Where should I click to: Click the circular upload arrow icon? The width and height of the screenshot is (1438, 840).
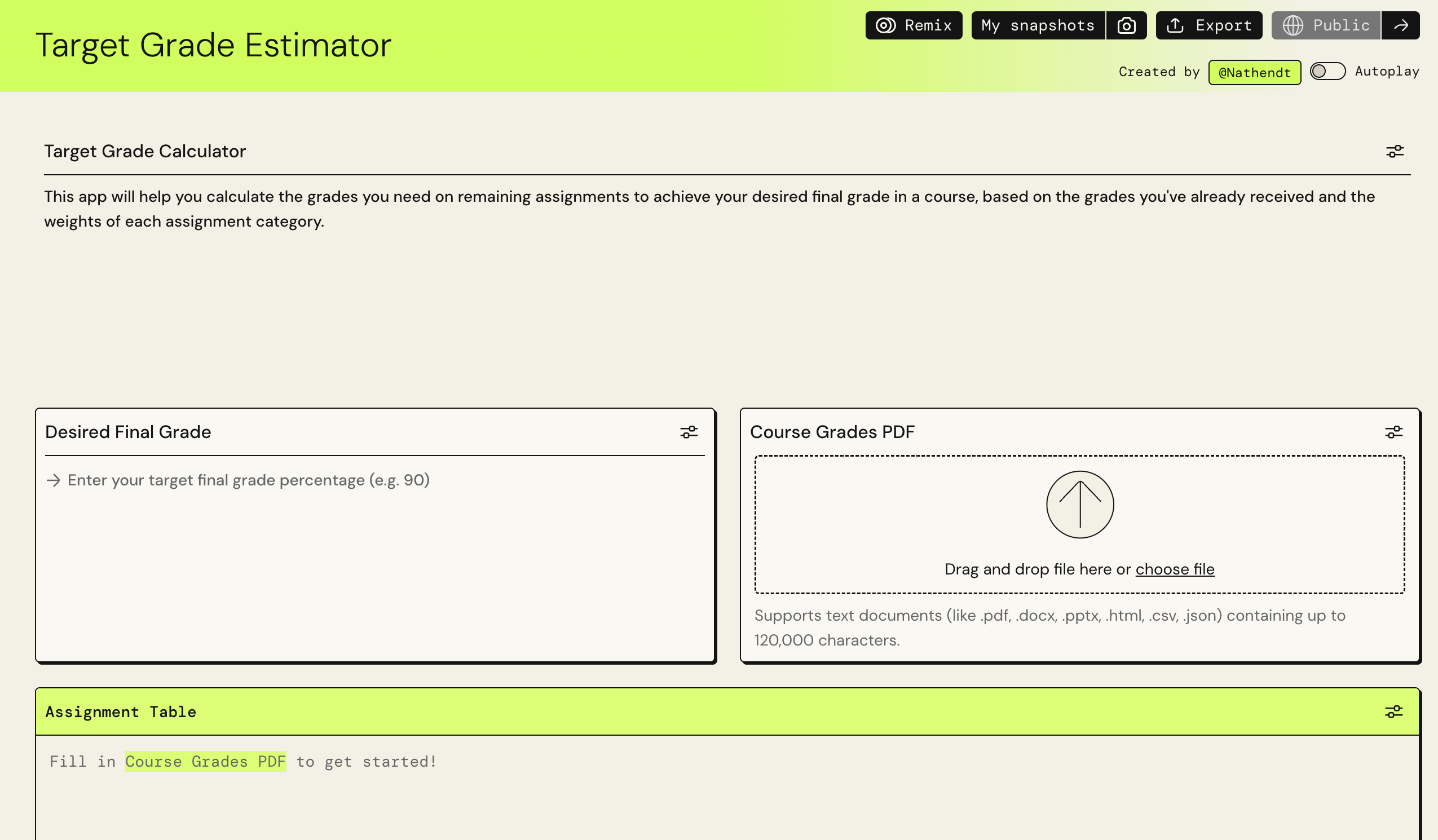(1080, 505)
